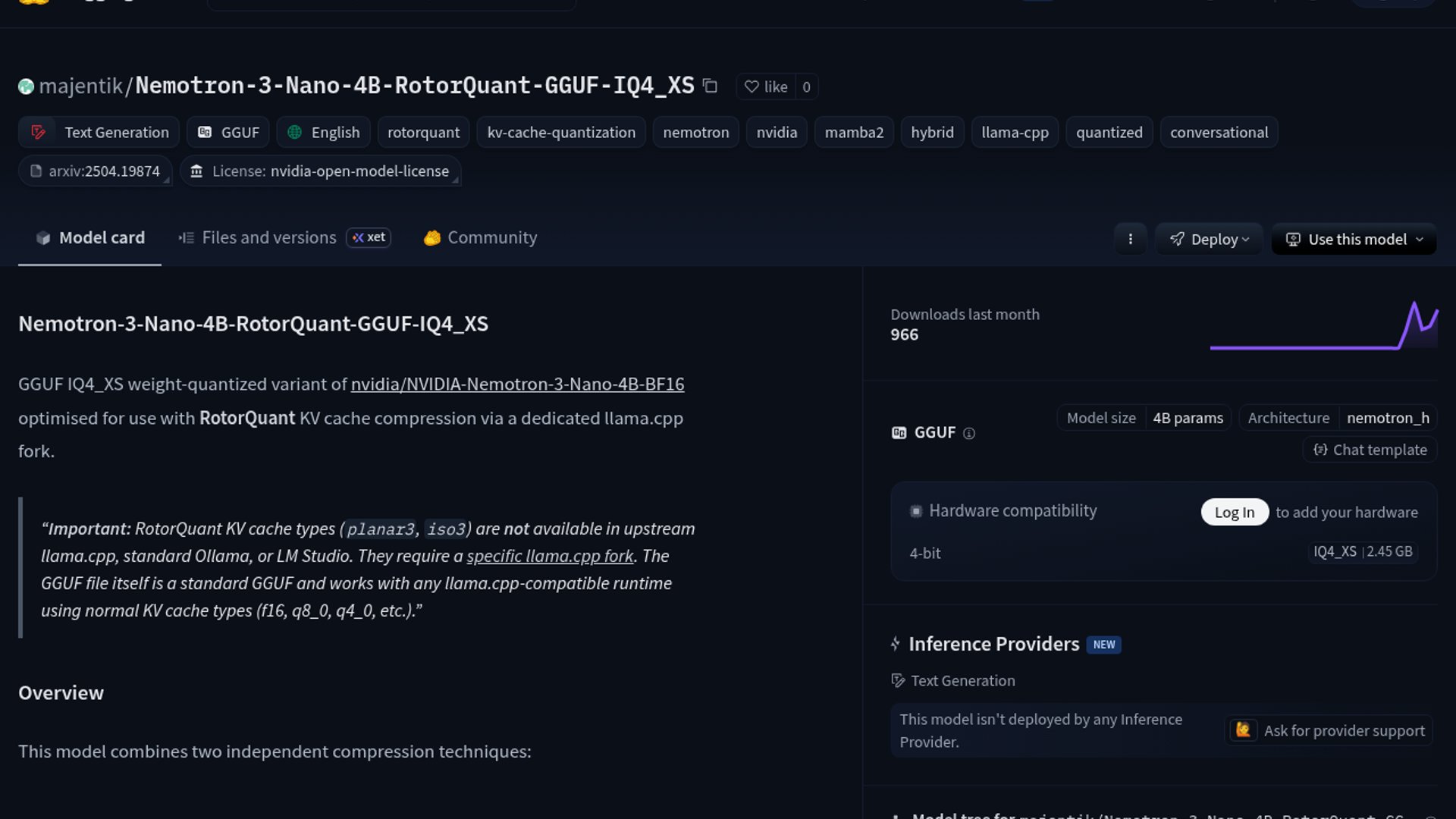This screenshot has height=819, width=1456.
Task: Open the three-dot more options menu
Action: (1130, 239)
